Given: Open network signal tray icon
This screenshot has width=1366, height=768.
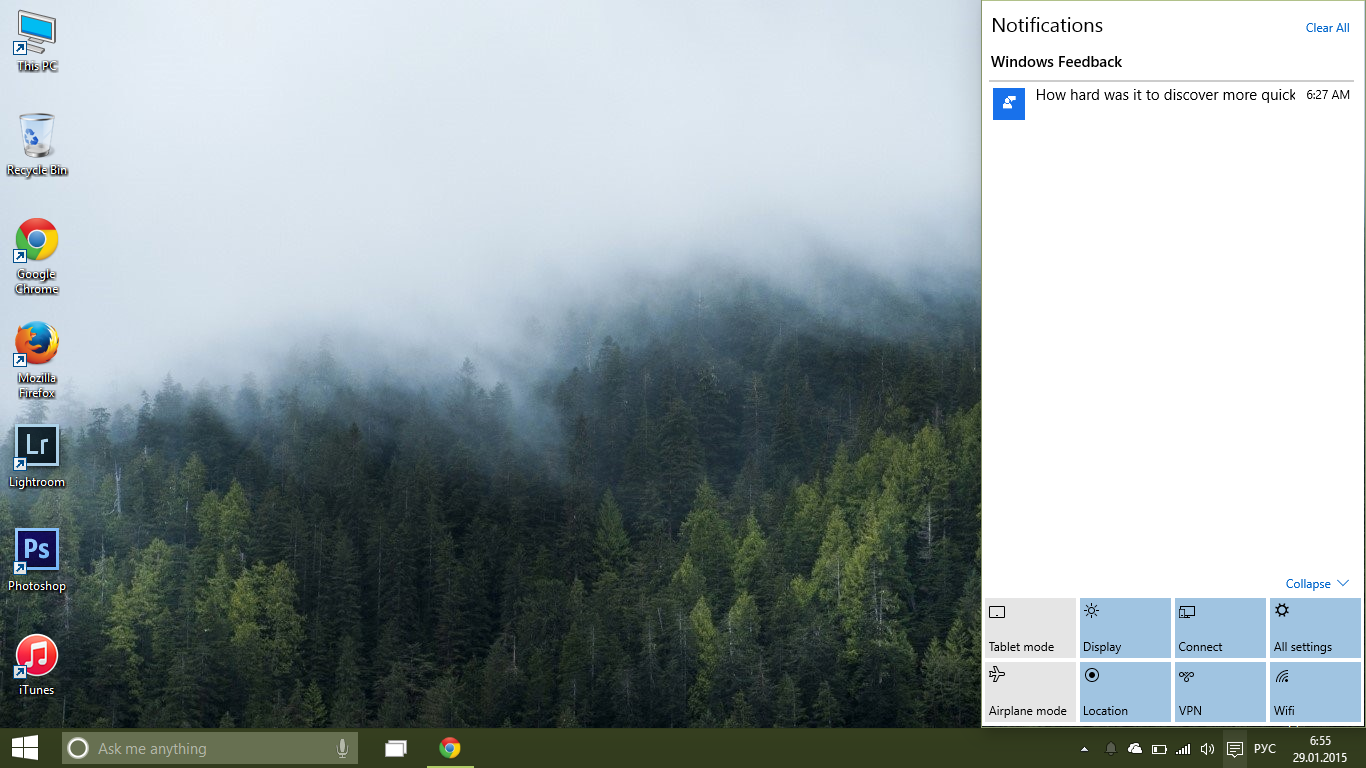Looking at the screenshot, I should click(x=1183, y=749).
